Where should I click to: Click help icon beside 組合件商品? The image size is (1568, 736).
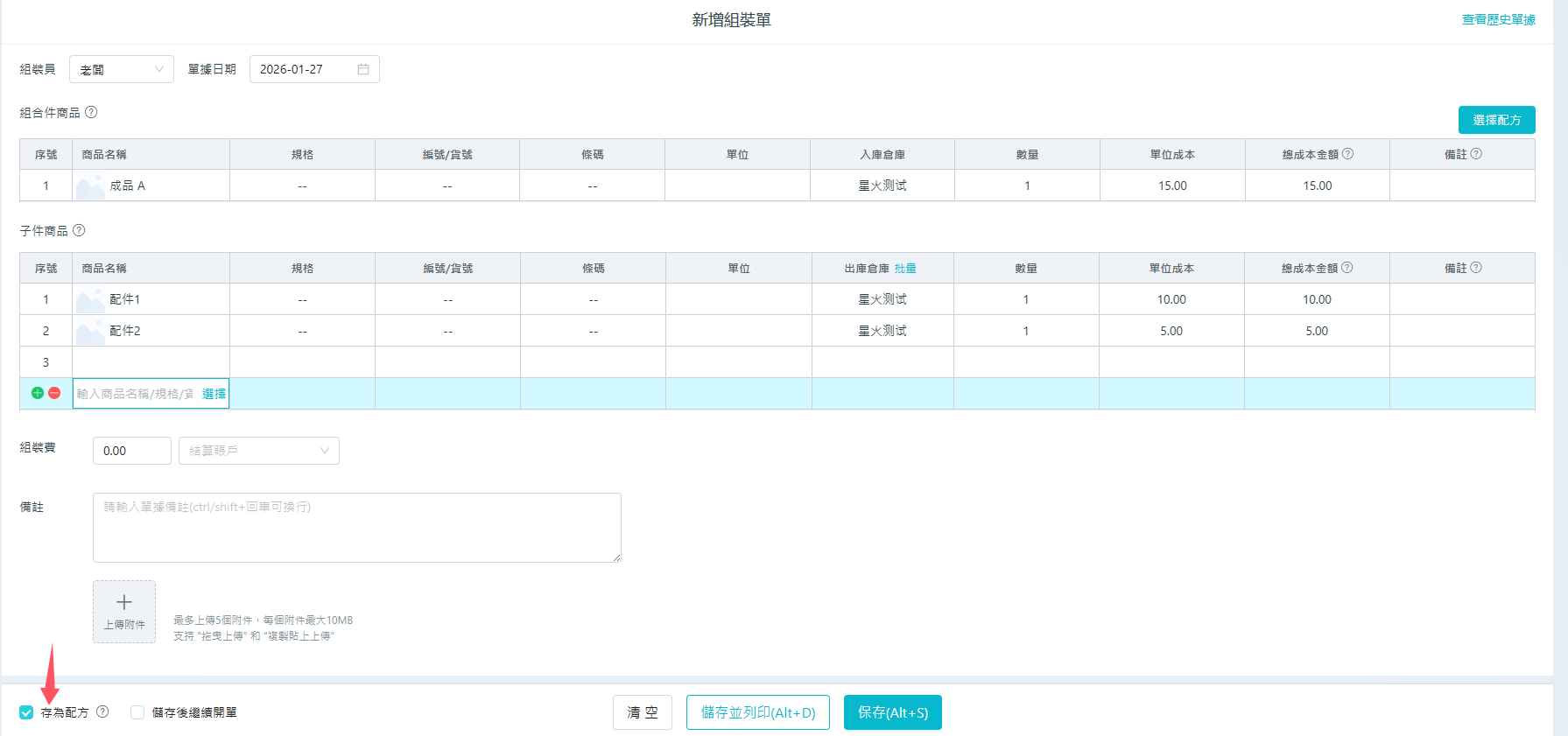(x=91, y=112)
